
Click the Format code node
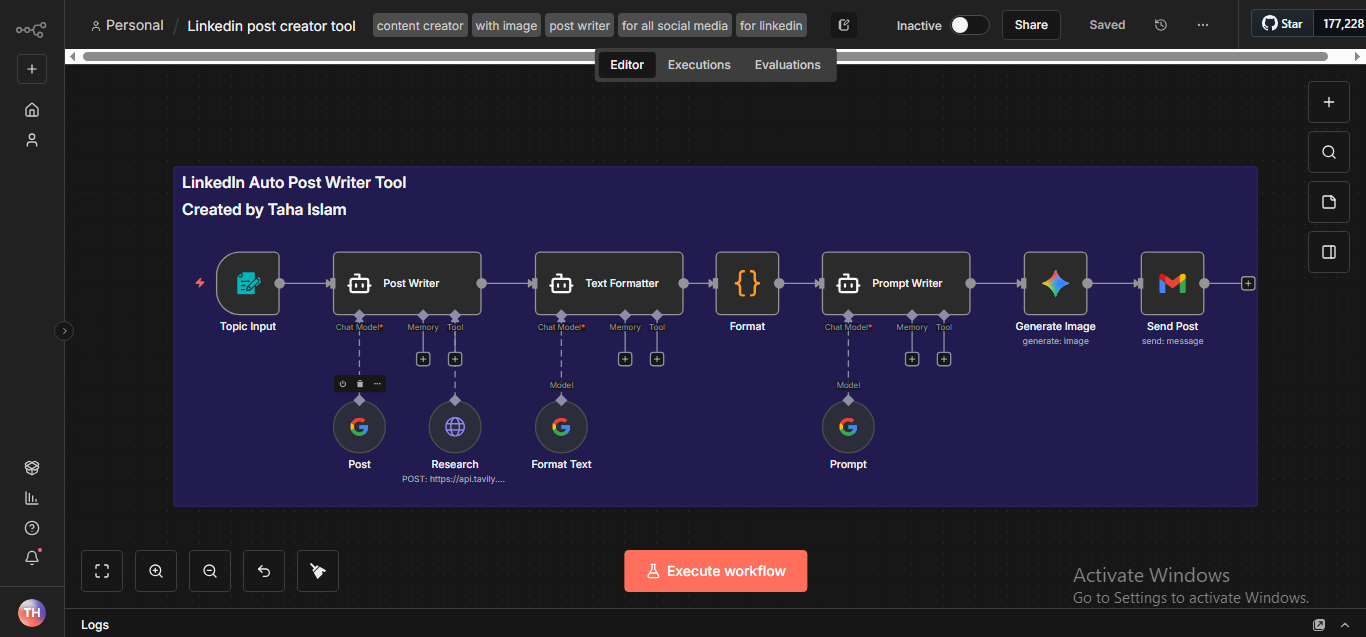tap(747, 284)
